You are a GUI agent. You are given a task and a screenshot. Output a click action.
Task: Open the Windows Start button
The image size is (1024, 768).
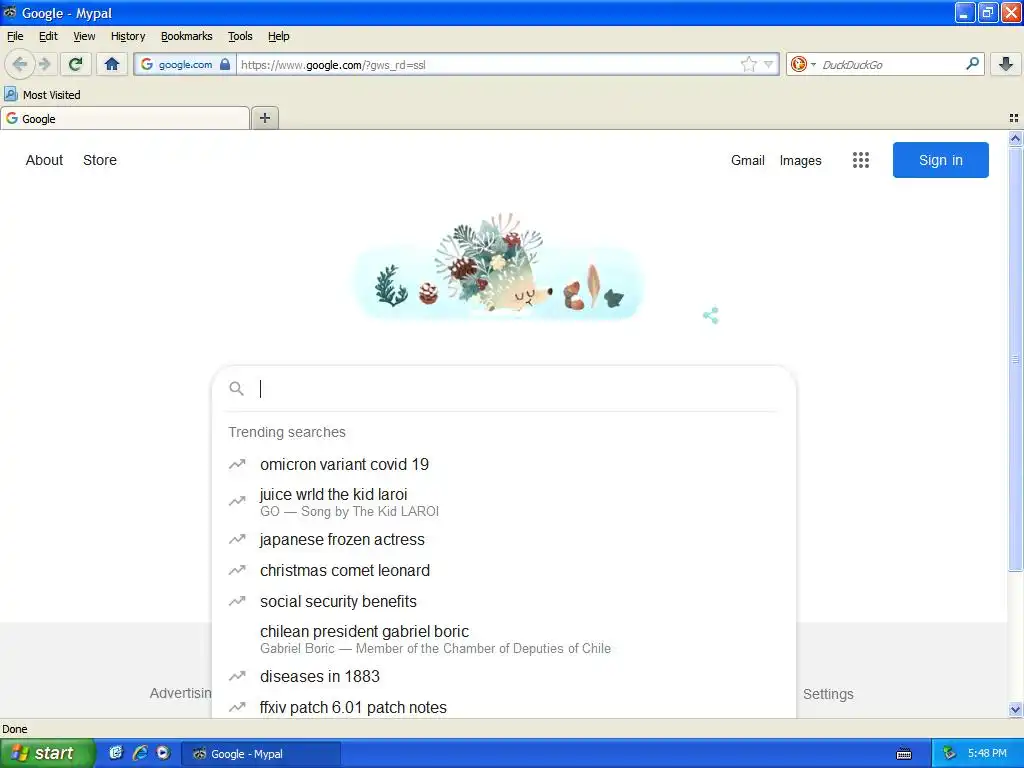pyautogui.click(x=47, y=753)
